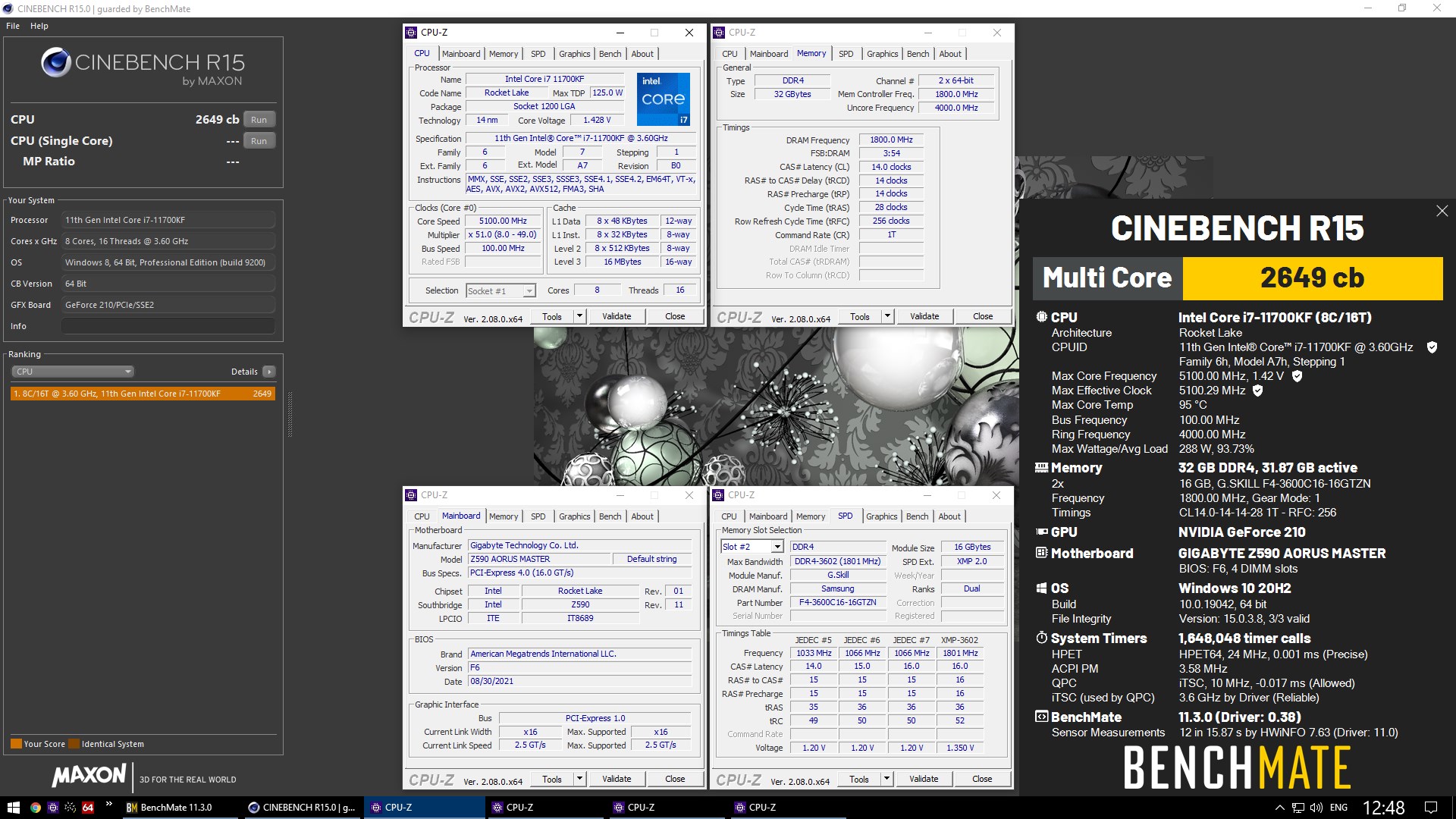Open the SPD tab in CPU-Z Memory window
Viewport: 1456px width, 819px height.
coord(846,54)
